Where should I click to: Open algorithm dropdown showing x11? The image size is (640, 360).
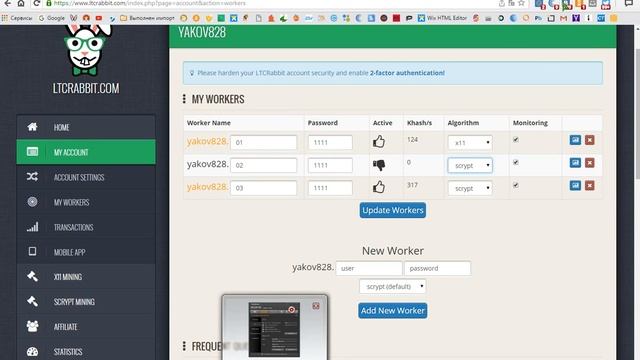pos(470,142)
